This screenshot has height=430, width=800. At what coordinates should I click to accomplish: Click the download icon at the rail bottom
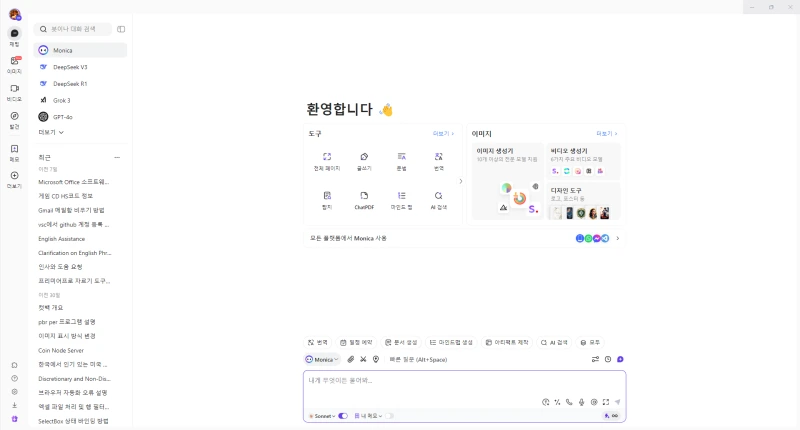point(14,405)
